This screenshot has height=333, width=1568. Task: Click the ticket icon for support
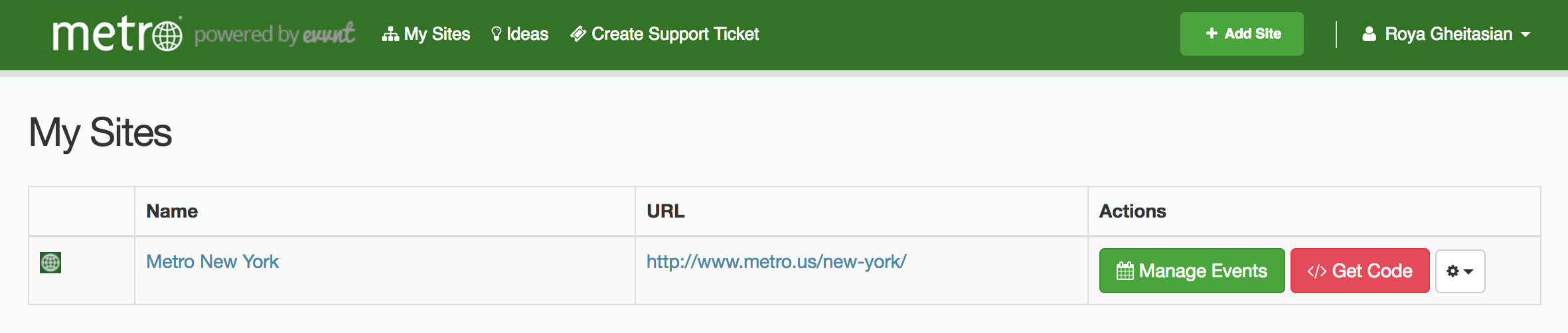coord(578,34)
